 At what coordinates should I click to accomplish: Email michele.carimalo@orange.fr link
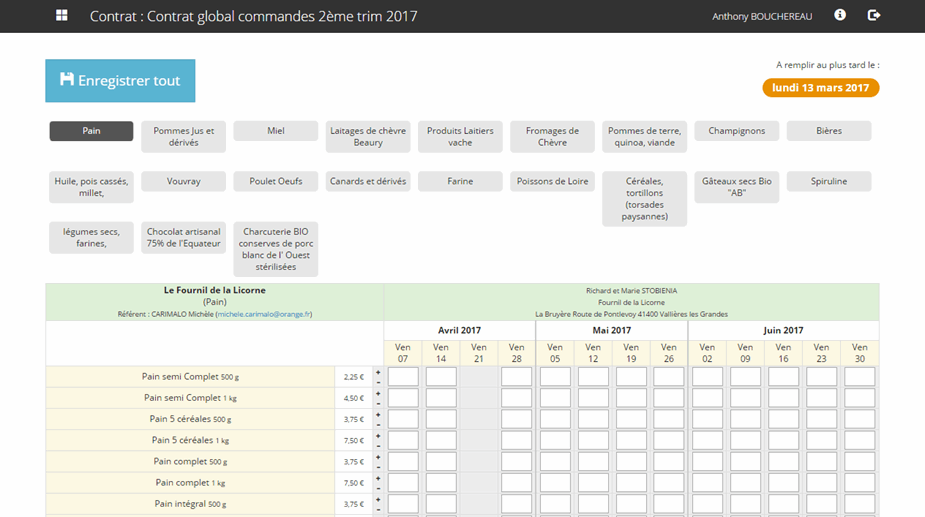pyautogui.click(x=264, y=314)
